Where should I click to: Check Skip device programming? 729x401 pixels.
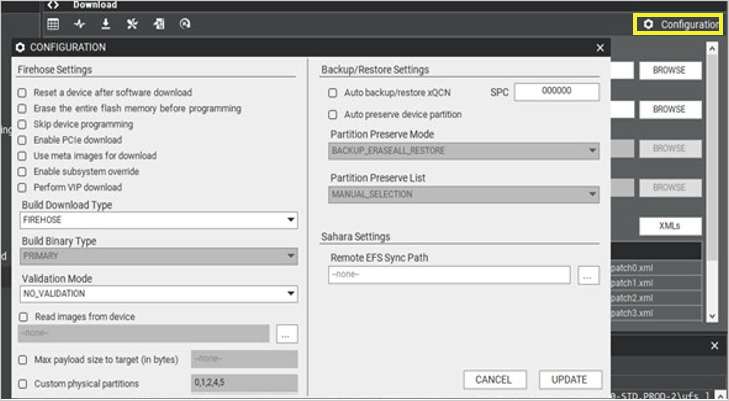pos(22,125)
